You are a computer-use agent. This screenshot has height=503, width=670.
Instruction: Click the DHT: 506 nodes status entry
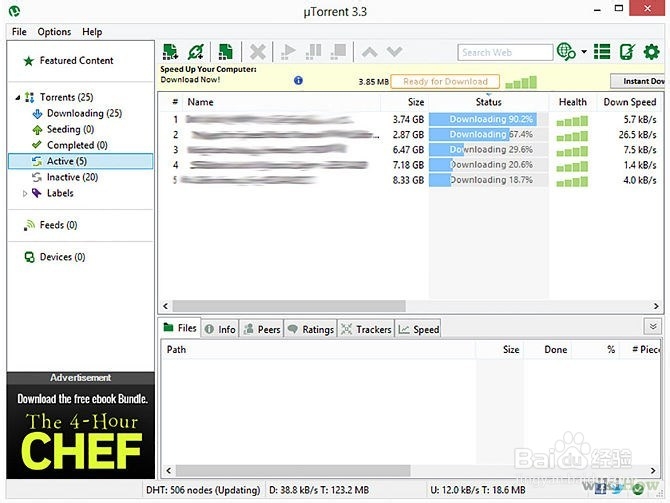(x=203, y=490)
